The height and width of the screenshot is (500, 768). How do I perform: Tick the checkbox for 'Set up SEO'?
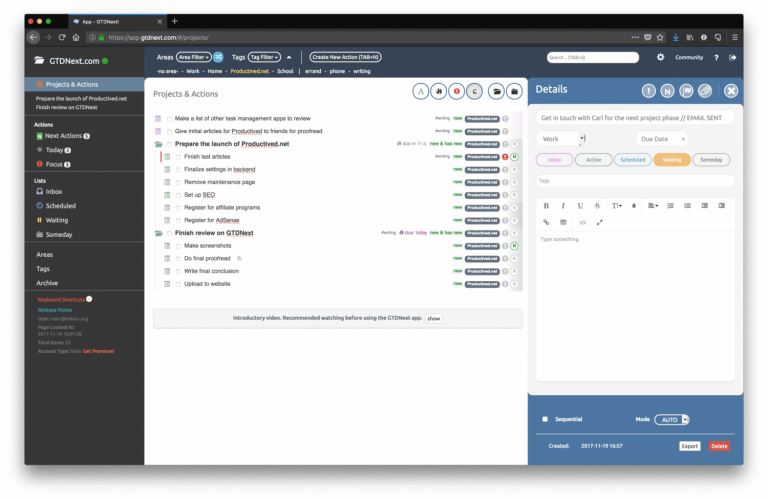[179, 194]
